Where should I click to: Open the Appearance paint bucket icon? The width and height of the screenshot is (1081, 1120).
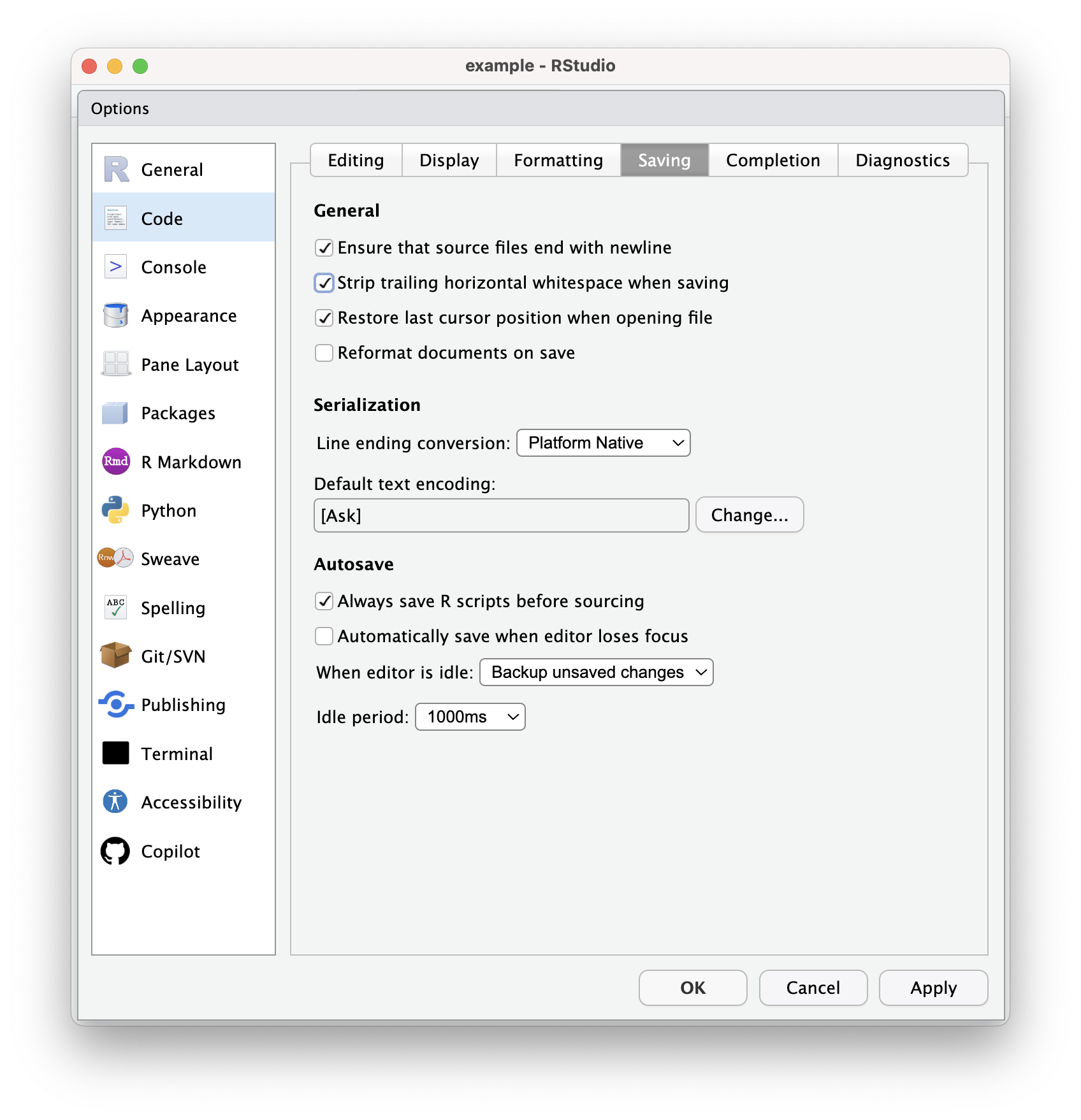pyautogui.click(x=115, y=315)
